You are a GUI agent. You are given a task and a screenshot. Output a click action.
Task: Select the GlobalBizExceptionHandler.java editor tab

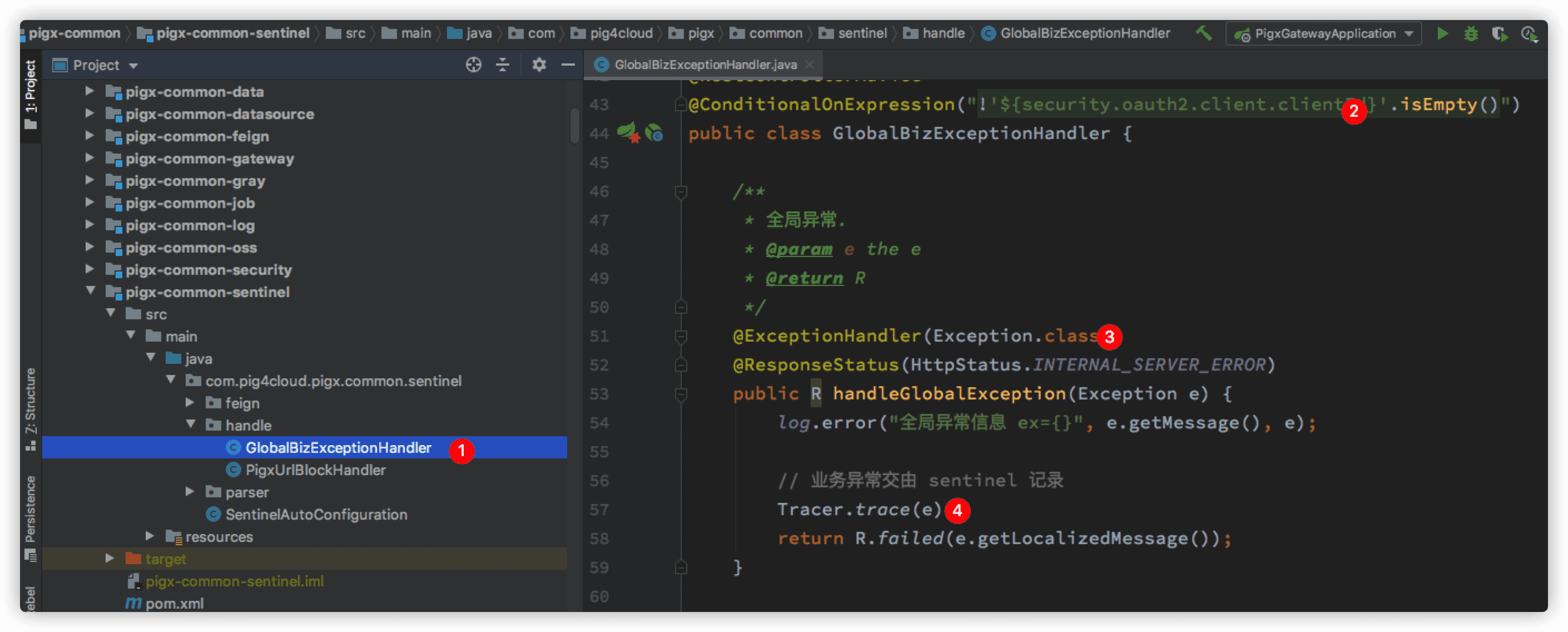pyautogui.click(x=705, y=65)
